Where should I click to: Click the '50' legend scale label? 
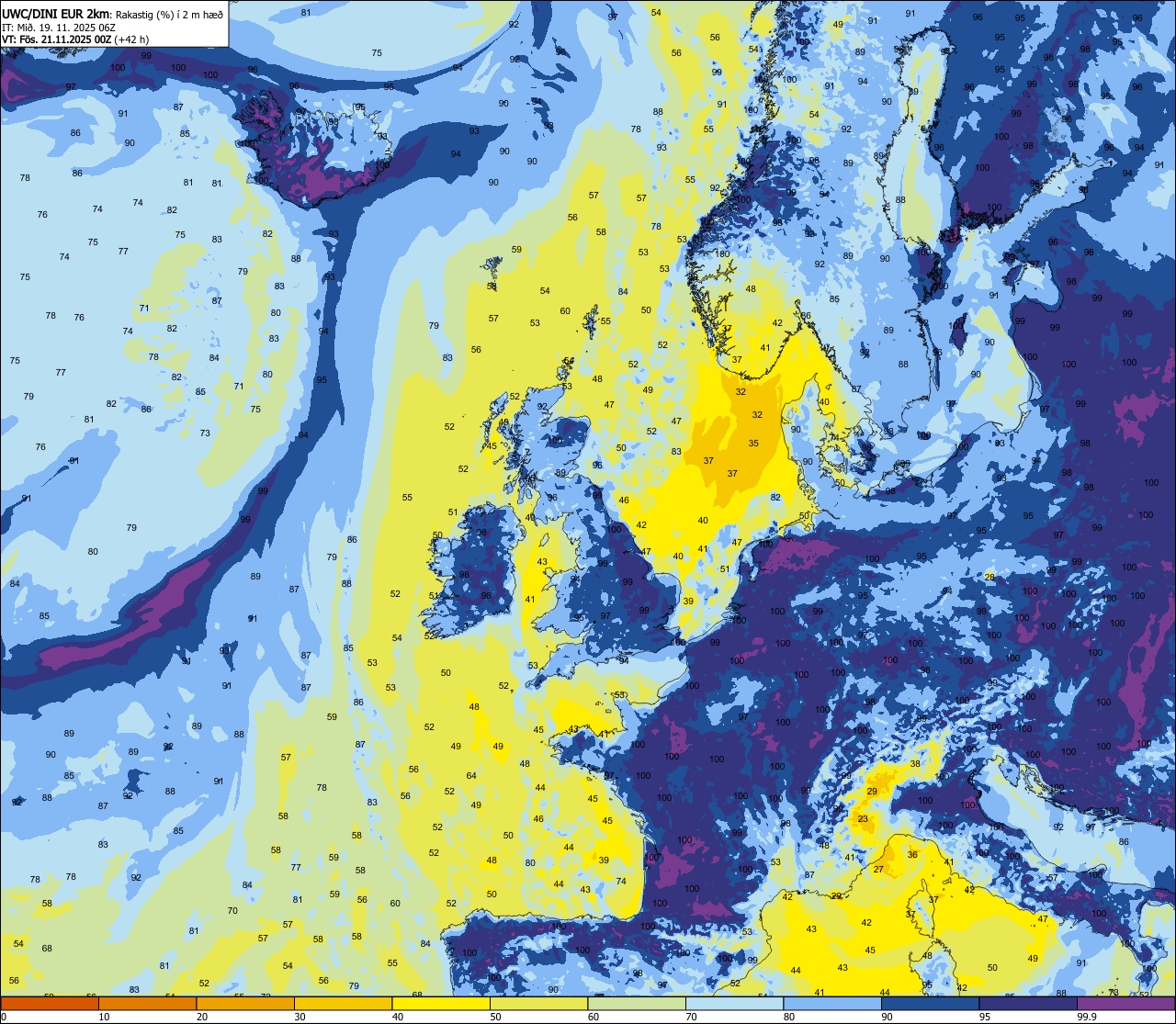[x=495, y=1017]
